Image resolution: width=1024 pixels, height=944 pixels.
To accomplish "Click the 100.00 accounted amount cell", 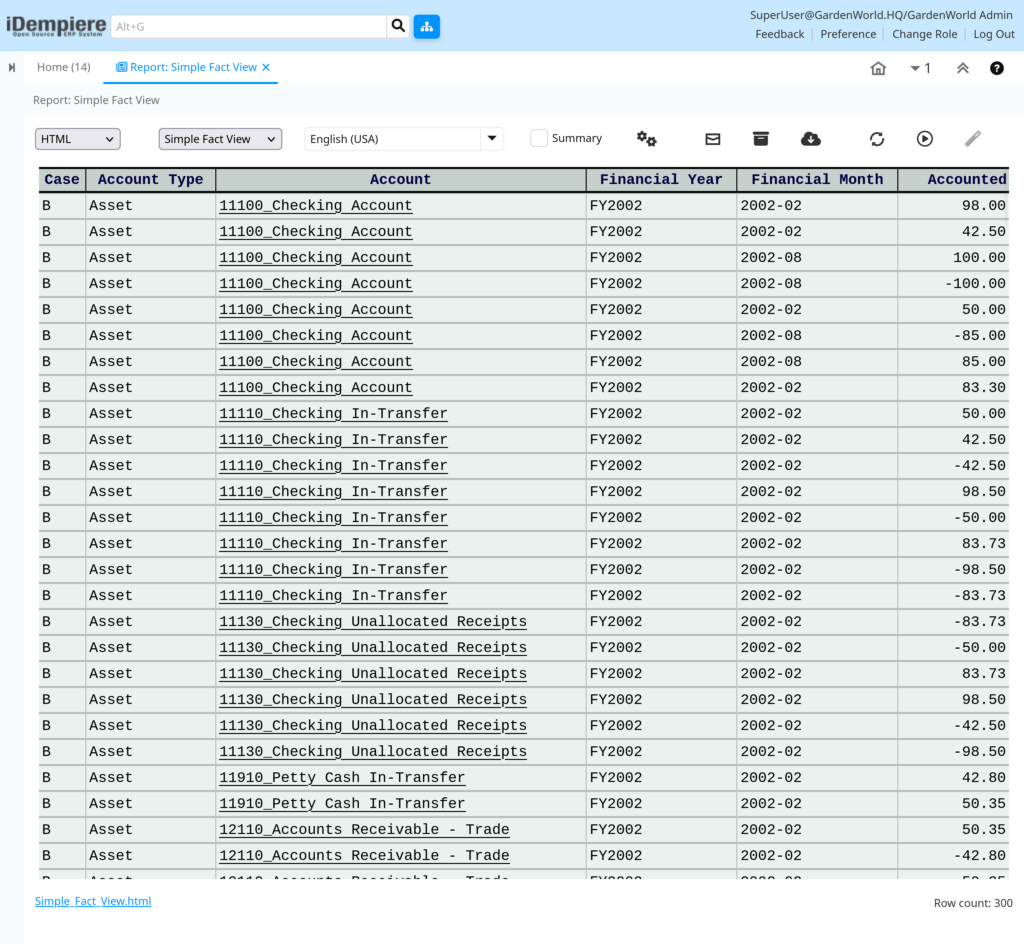I will click(953, 258).
